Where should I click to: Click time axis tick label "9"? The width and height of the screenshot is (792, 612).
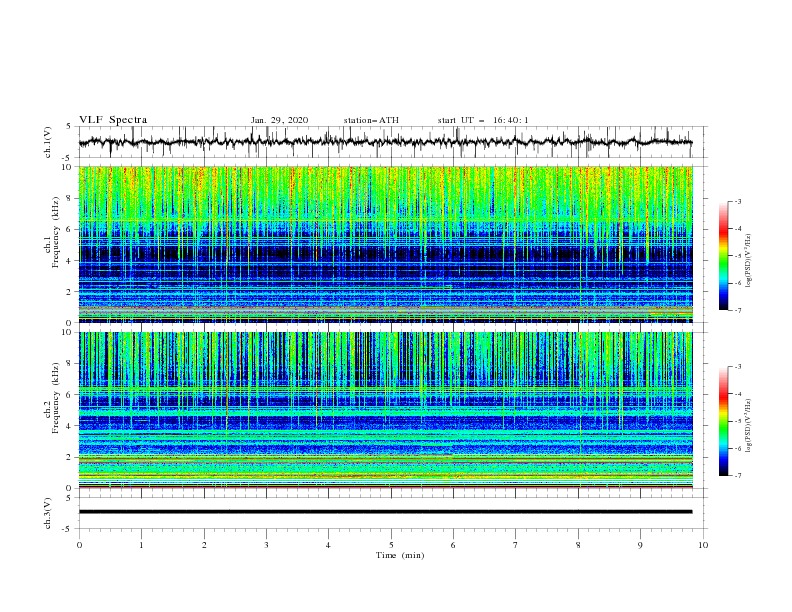[x=640, y=545]
